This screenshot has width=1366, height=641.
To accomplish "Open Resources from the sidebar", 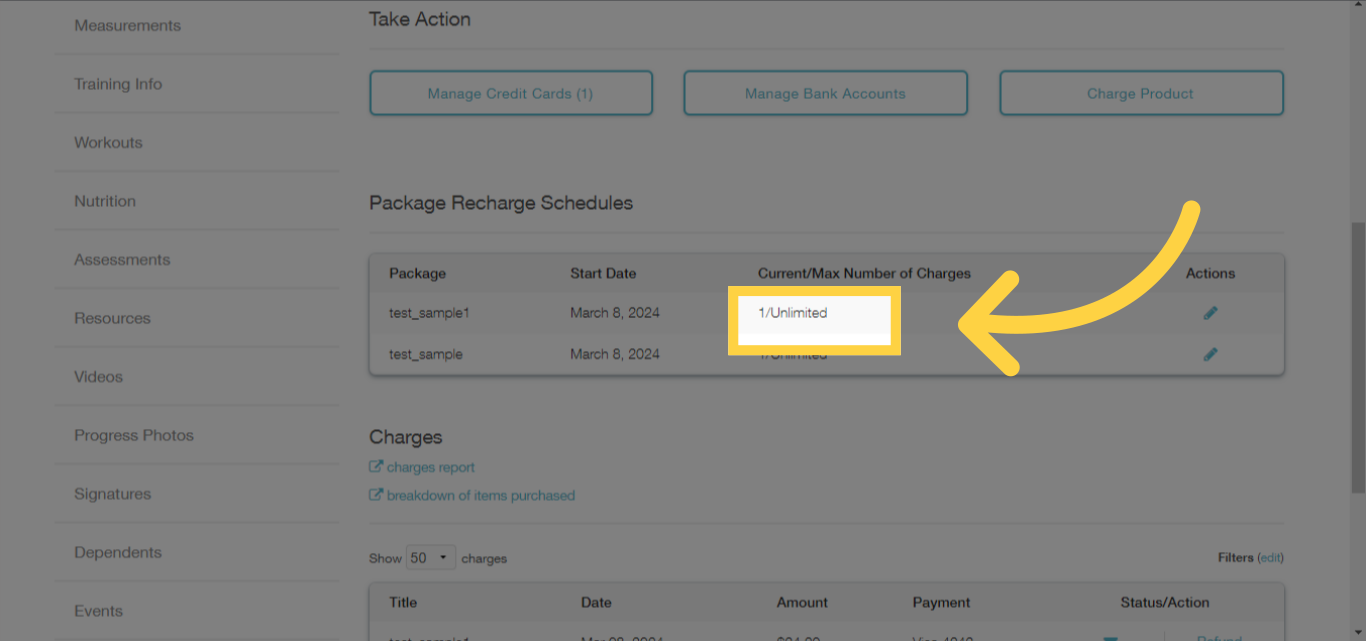I will pyautogui.click(x=112, y=318).
